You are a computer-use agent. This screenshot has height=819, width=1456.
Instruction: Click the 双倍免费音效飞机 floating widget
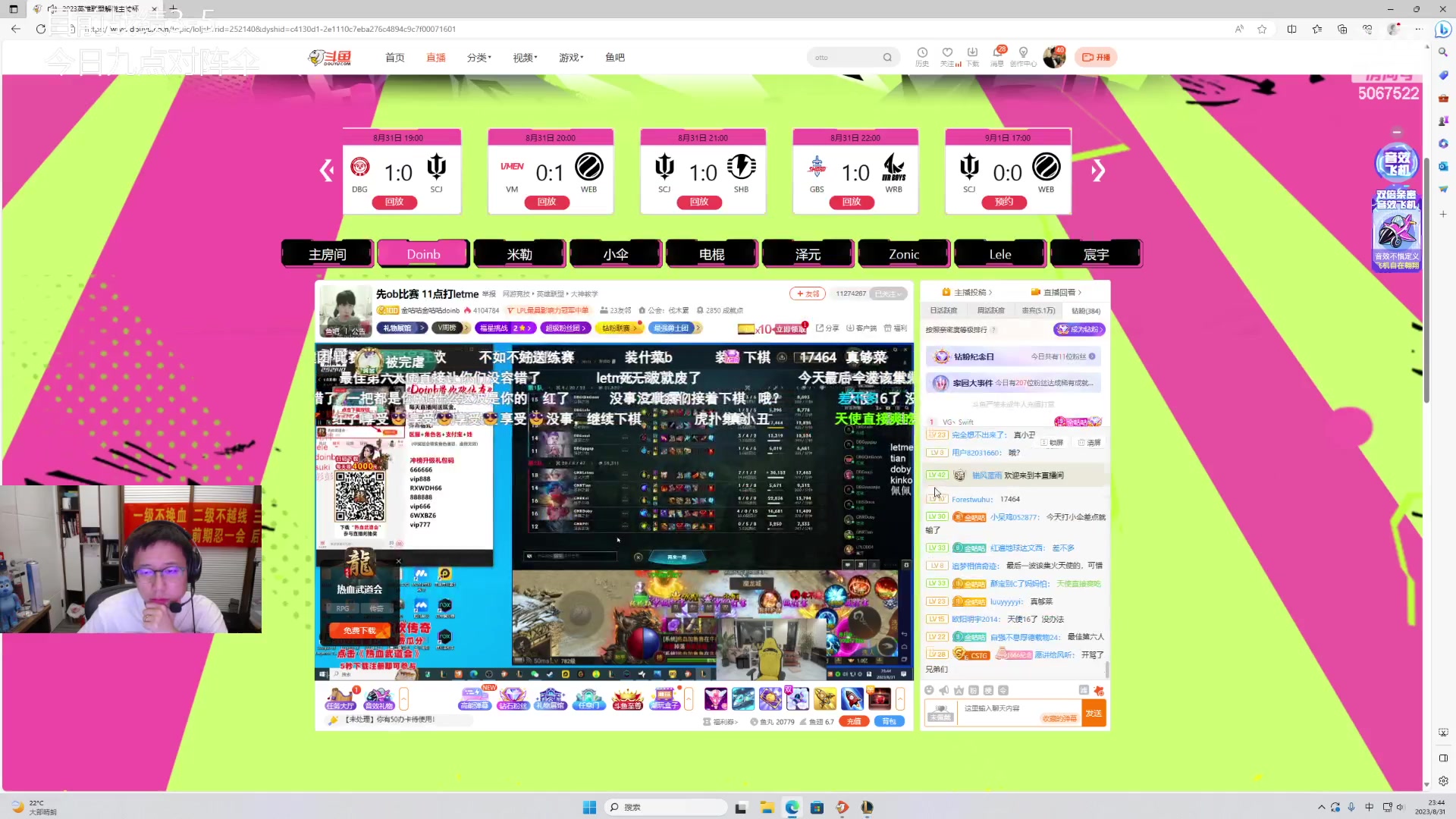[x=1396, y=231]
